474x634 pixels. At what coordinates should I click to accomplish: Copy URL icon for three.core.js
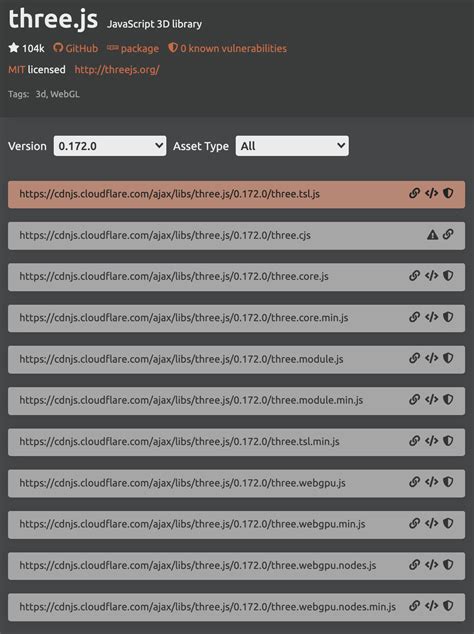click(414, 276)
